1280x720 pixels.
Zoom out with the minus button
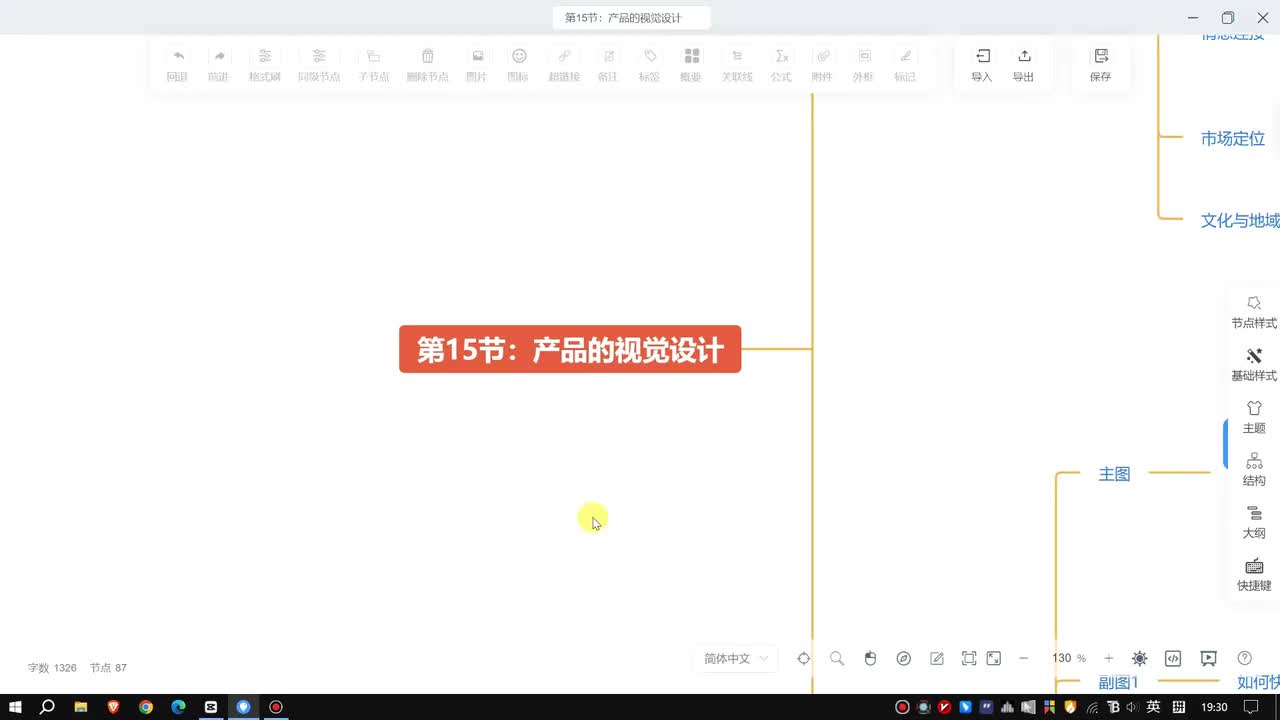coord(1023,658)
